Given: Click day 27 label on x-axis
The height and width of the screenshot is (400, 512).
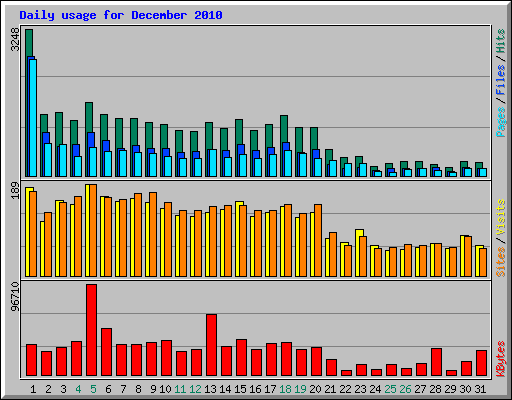Looking at the screenshot, I should coord(420,389).
